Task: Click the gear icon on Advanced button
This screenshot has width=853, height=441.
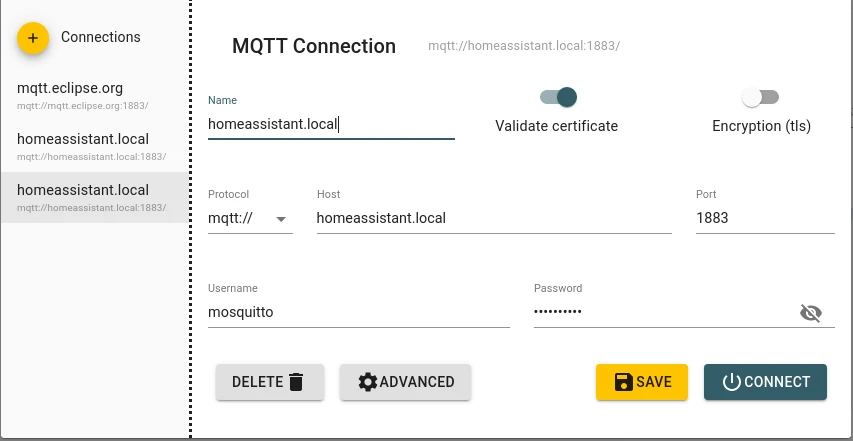Action: tap(368, 382)
